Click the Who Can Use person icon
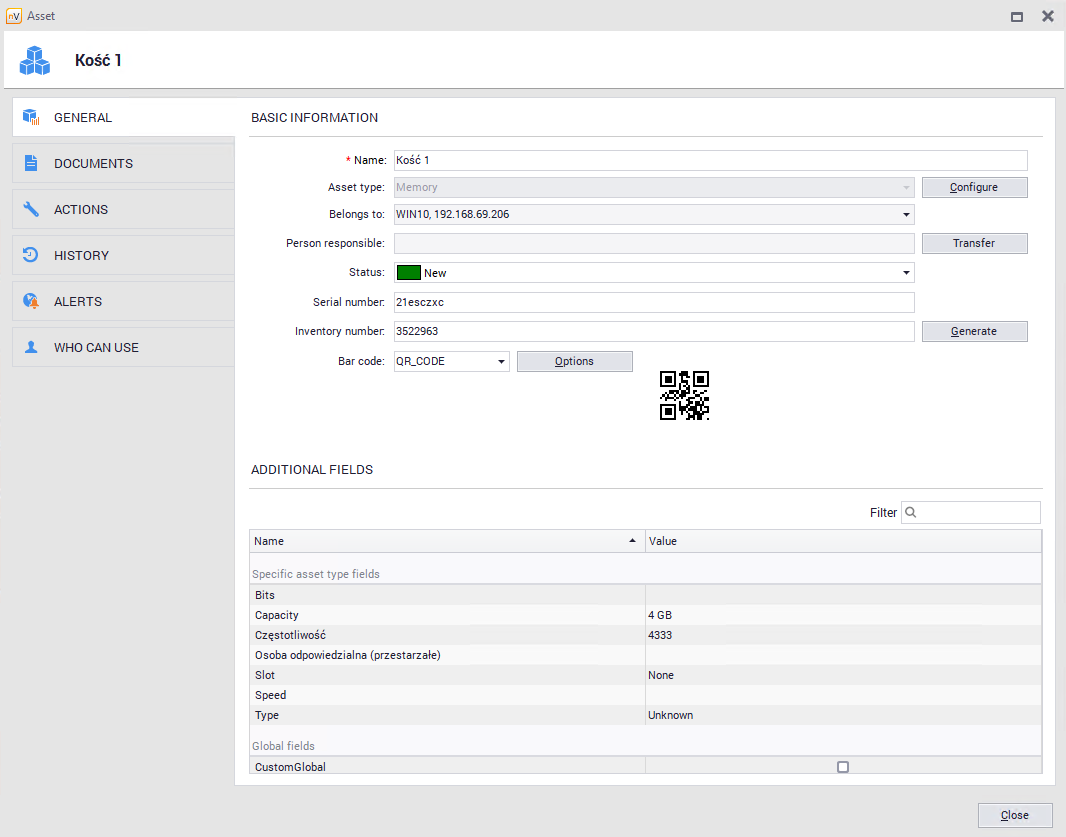 click(31, 347)
